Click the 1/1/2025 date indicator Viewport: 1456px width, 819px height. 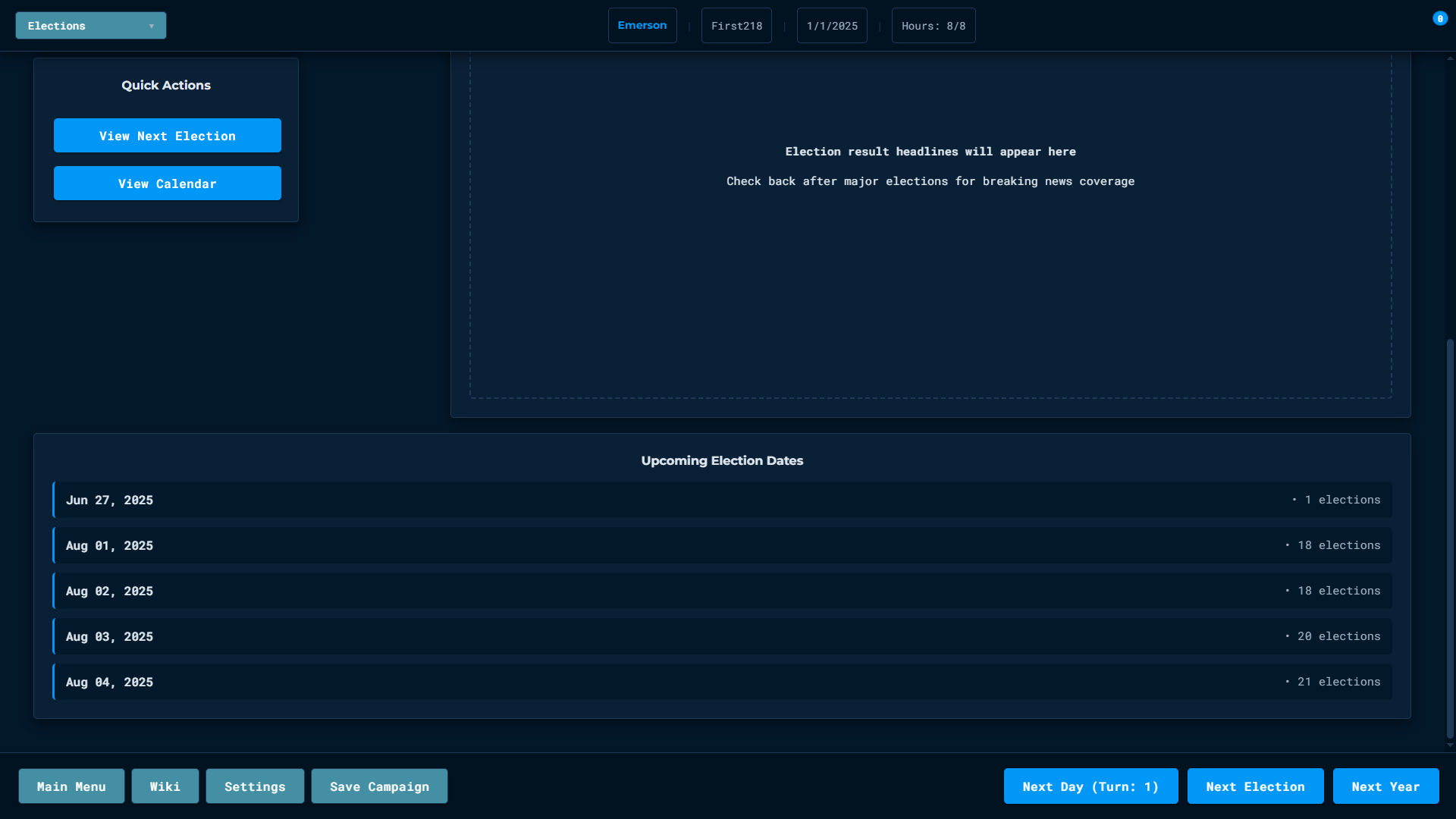(831, 26)
